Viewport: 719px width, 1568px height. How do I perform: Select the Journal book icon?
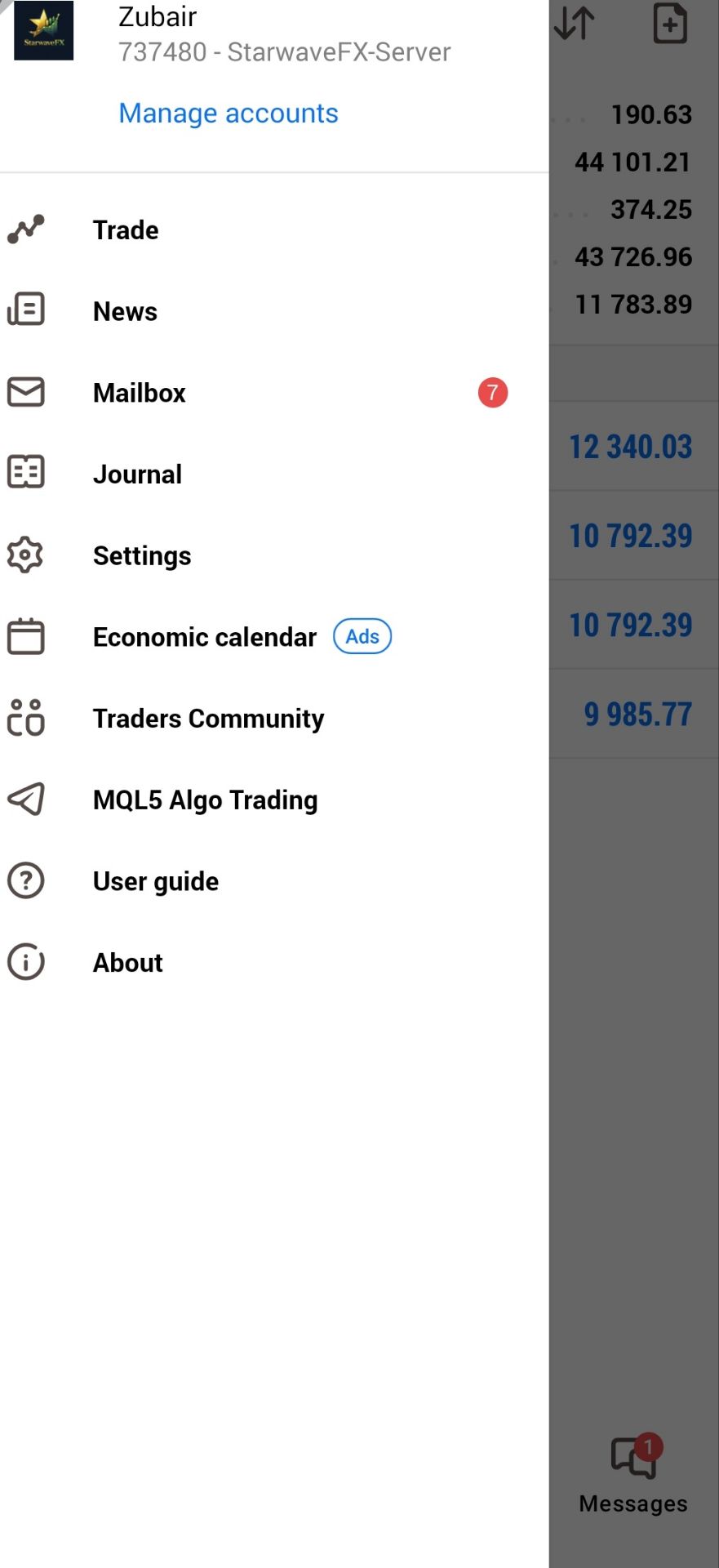coord(25,472)
